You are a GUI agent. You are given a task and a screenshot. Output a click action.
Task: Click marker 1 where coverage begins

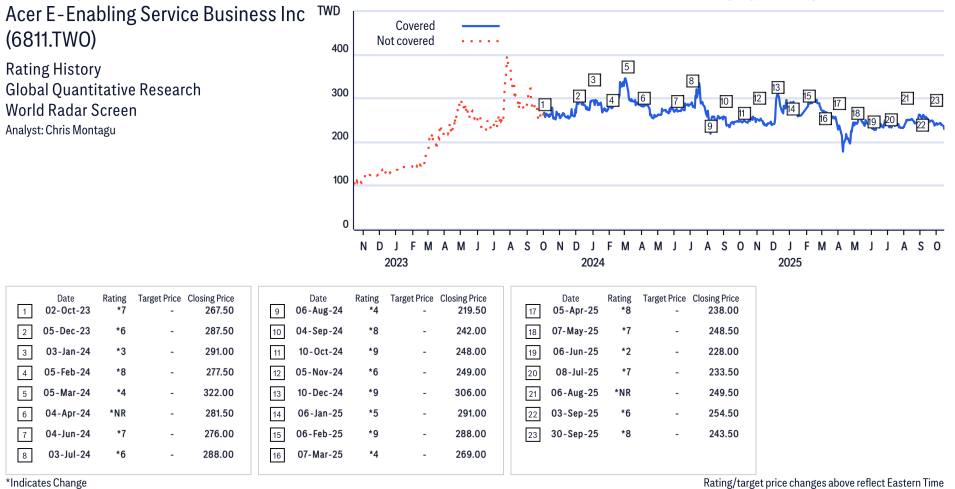pos(543,104)
